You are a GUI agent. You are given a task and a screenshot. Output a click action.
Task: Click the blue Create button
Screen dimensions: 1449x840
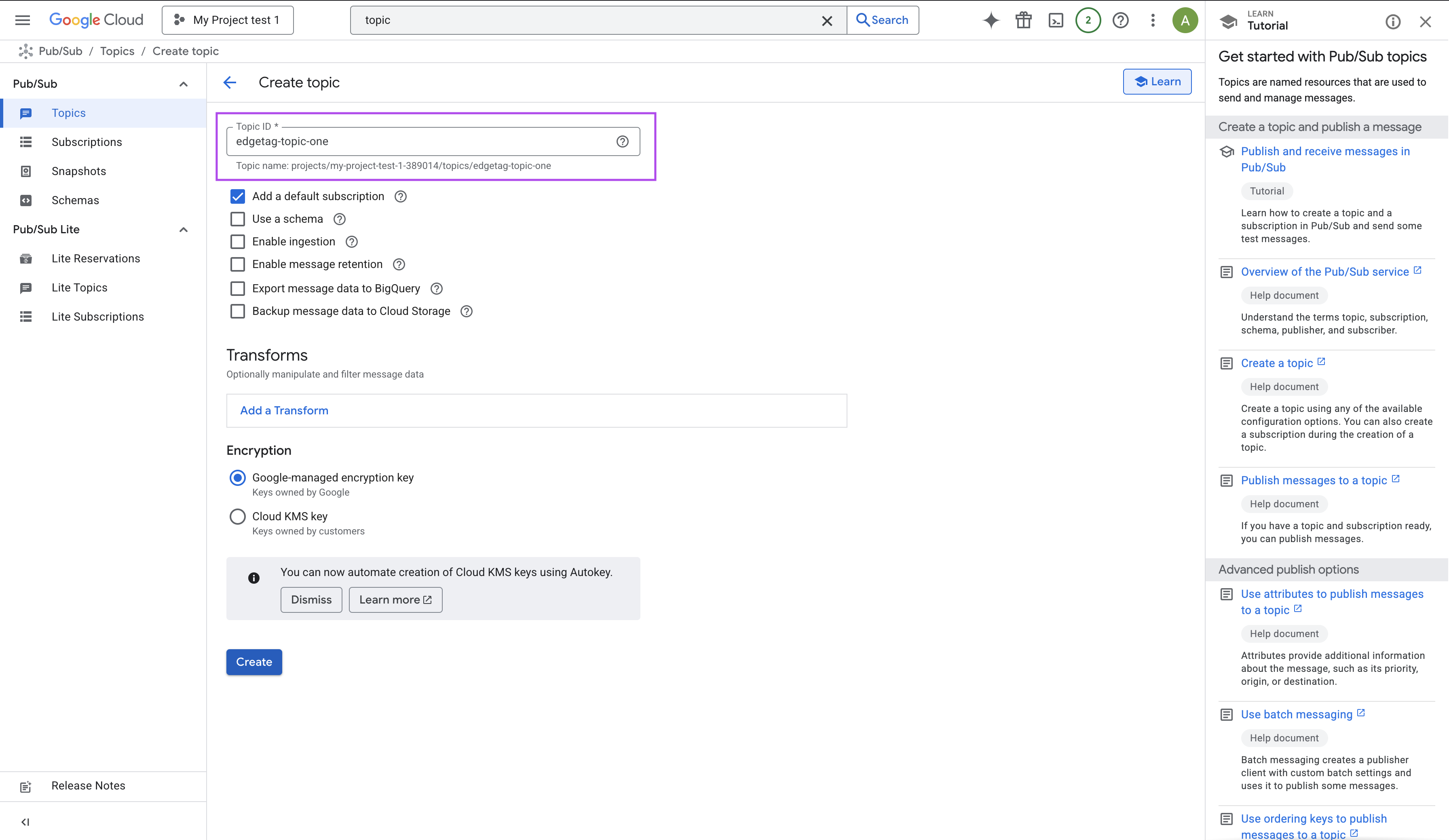pos(253,662)
